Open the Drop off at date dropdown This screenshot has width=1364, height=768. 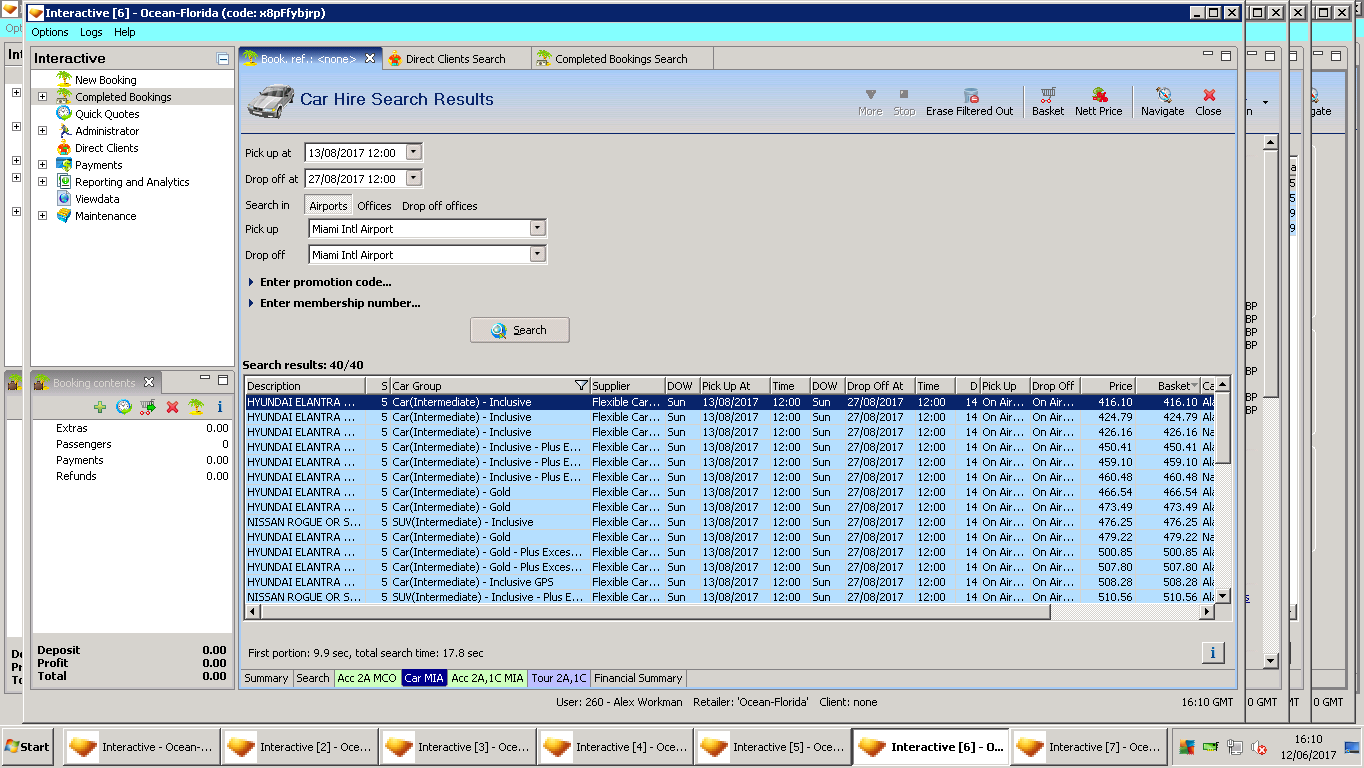(413, 179)
